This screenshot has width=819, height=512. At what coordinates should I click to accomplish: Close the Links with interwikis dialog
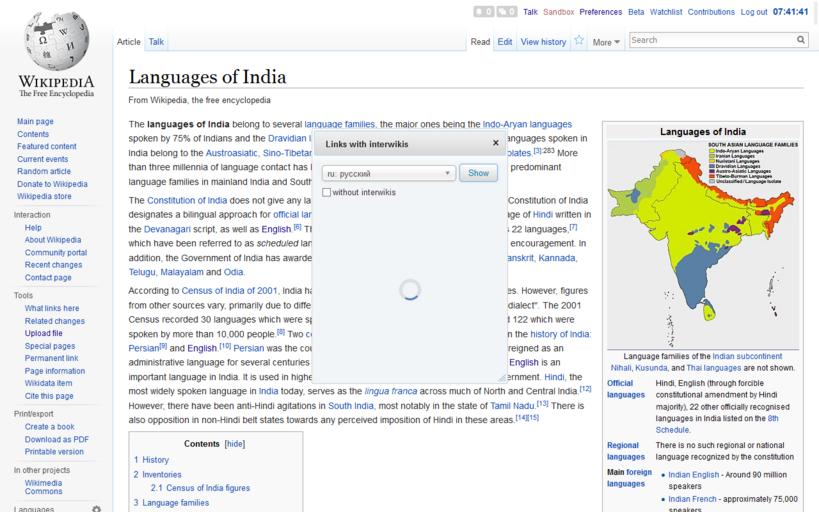[495, 143]
